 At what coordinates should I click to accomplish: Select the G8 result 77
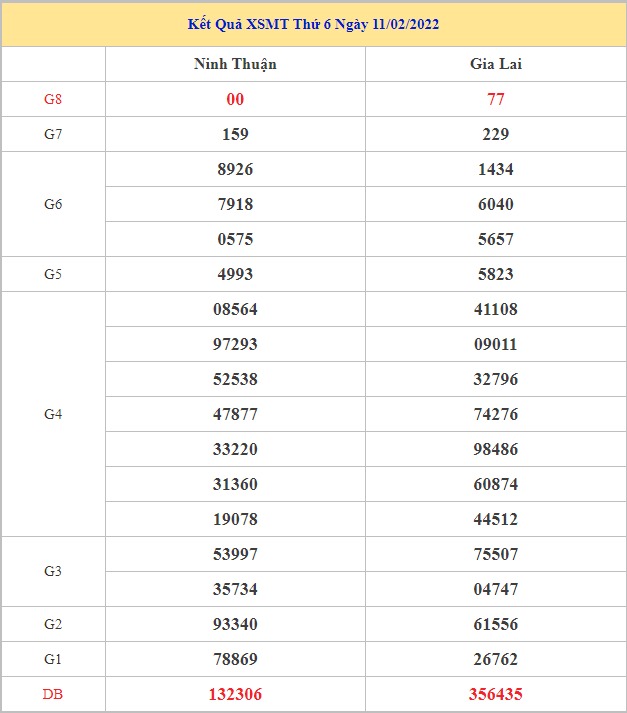(x=496, y=99)
